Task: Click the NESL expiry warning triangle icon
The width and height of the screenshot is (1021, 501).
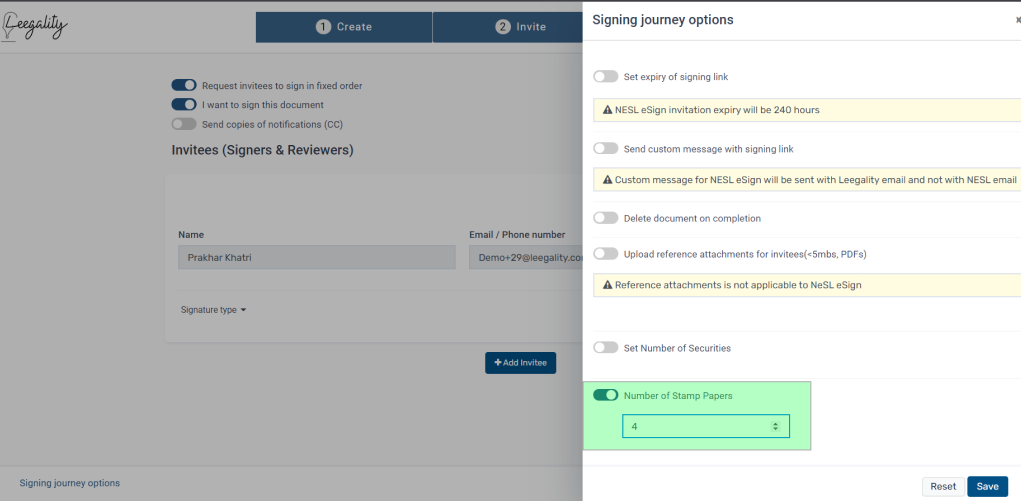Action: coord(608,110)
